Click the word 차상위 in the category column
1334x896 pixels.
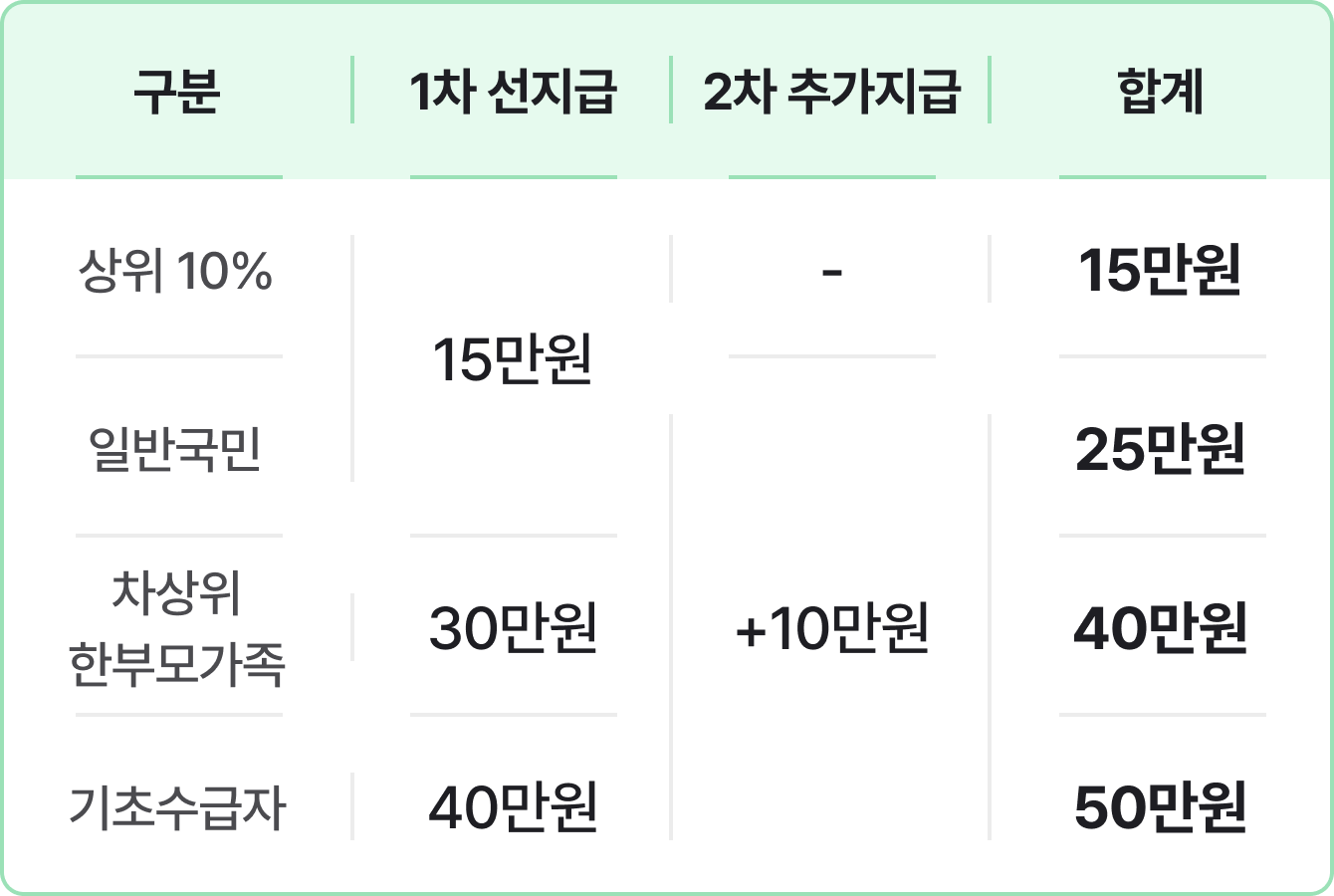[x=177, y=592]
